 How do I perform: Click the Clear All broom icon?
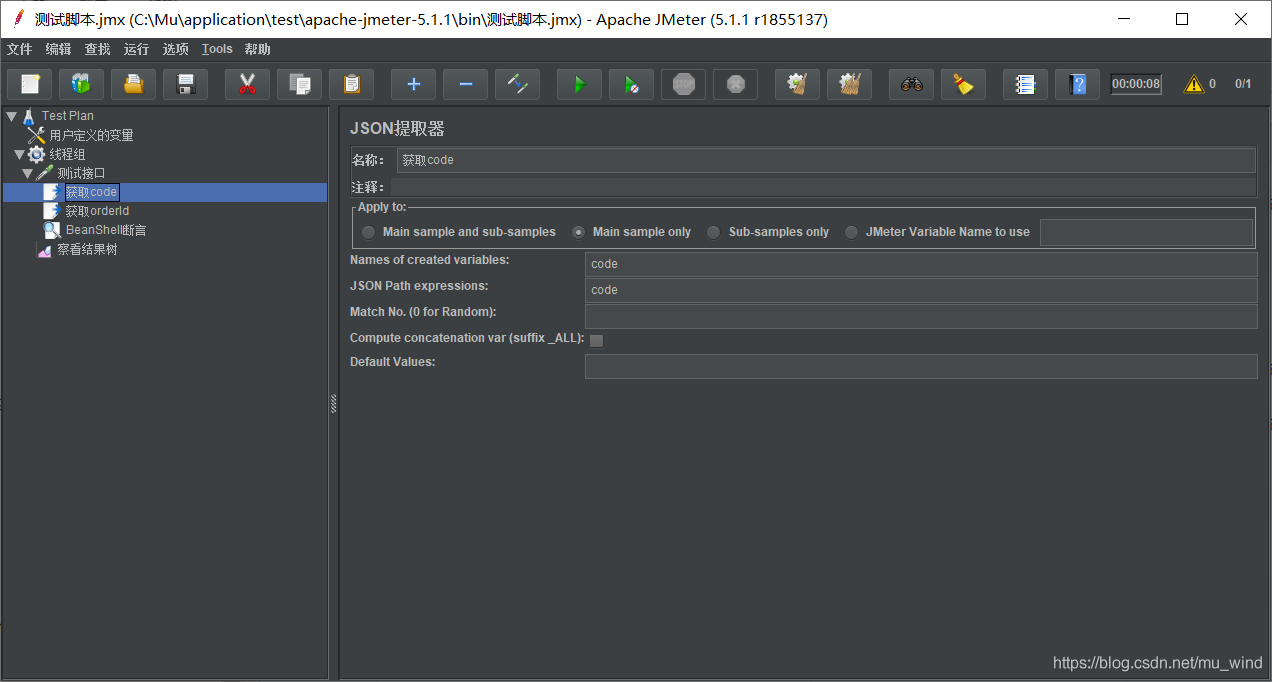[963, 85]
